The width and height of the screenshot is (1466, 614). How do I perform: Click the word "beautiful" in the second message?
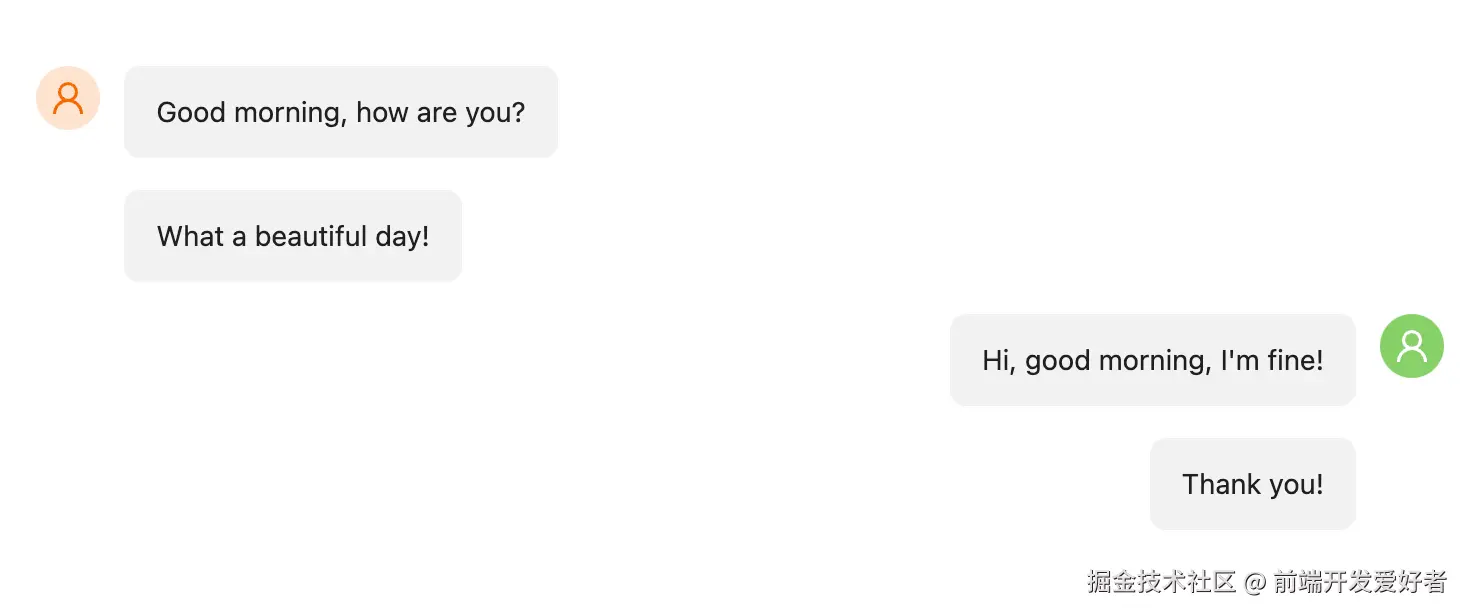(311, 236)
